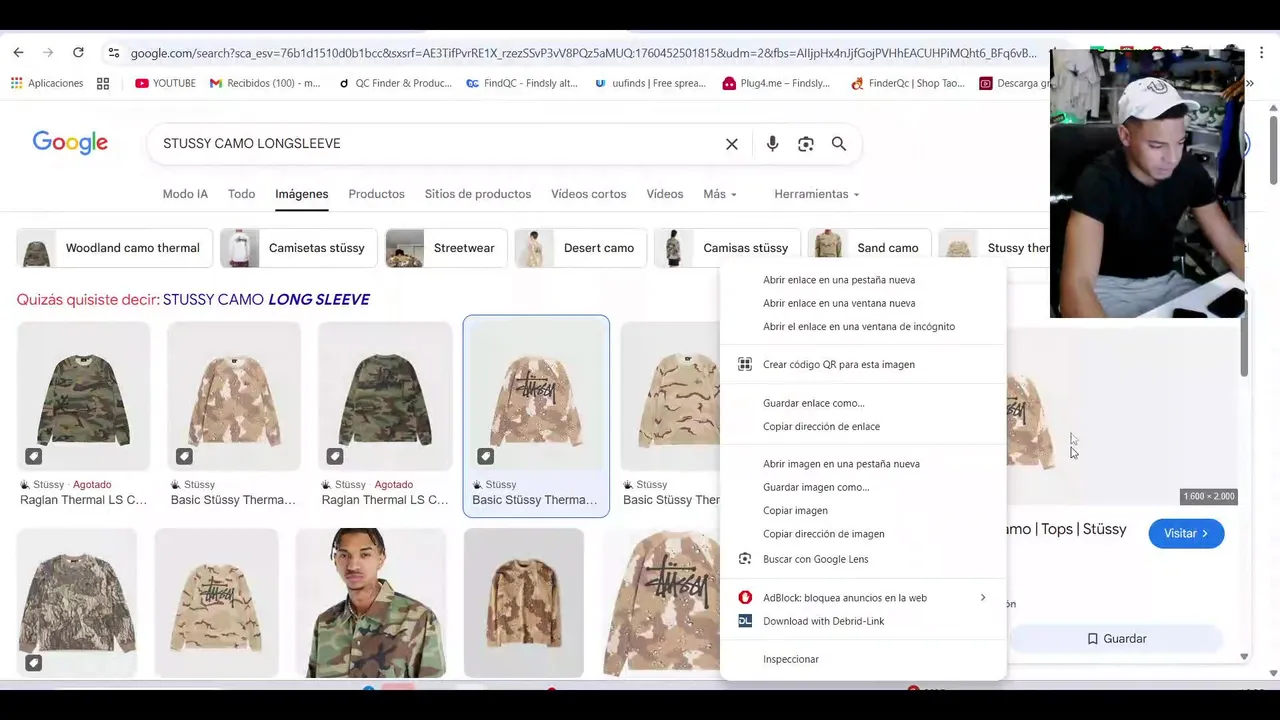The height and width of the screenshot is (720, 1280).
Task: Select Camisas stüssy chip
Action: tap(727, 248)
